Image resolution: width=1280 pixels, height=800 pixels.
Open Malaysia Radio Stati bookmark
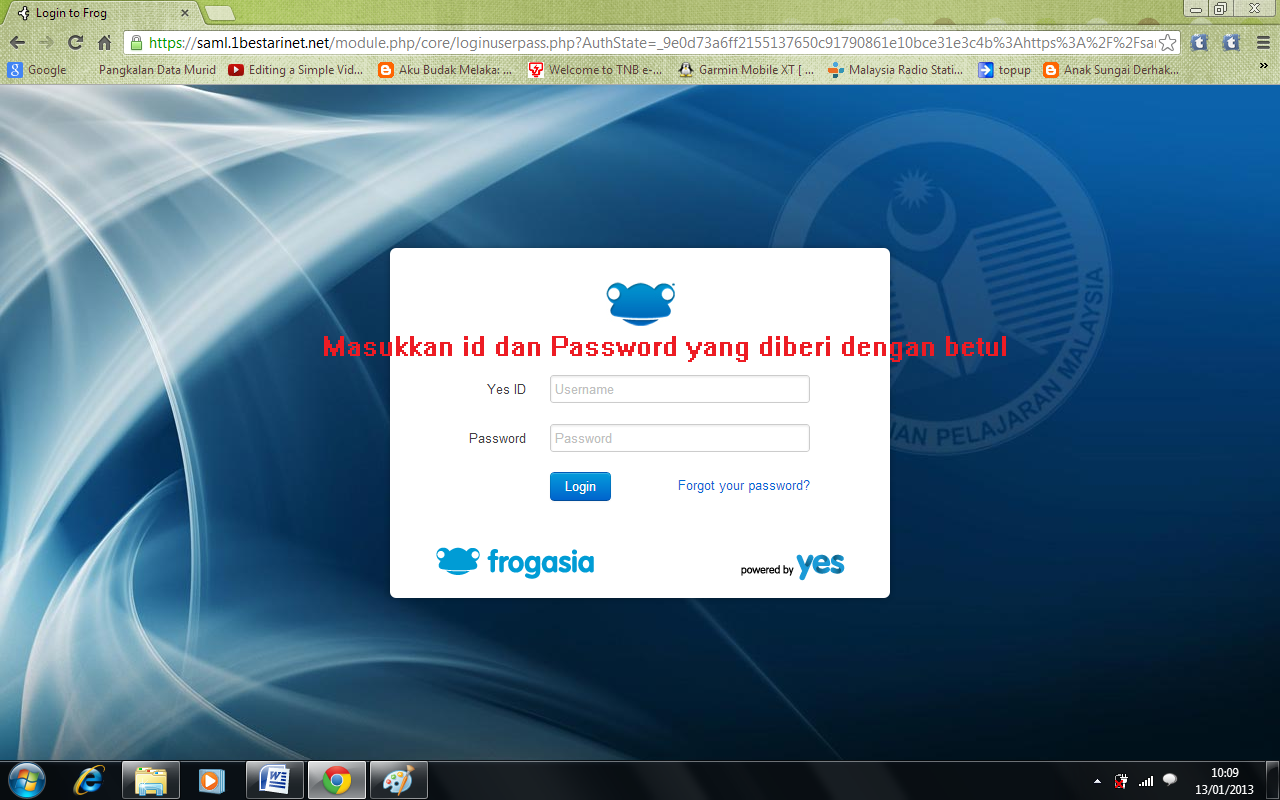point(896,70)
